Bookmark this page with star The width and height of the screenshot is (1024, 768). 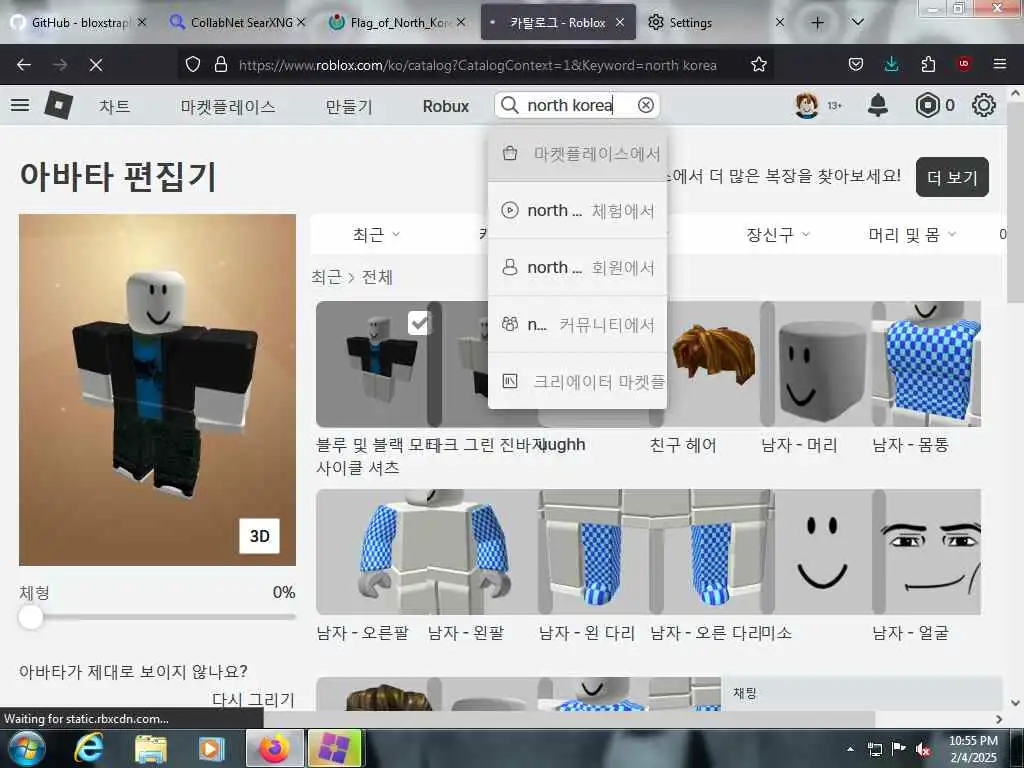(758, 64)
